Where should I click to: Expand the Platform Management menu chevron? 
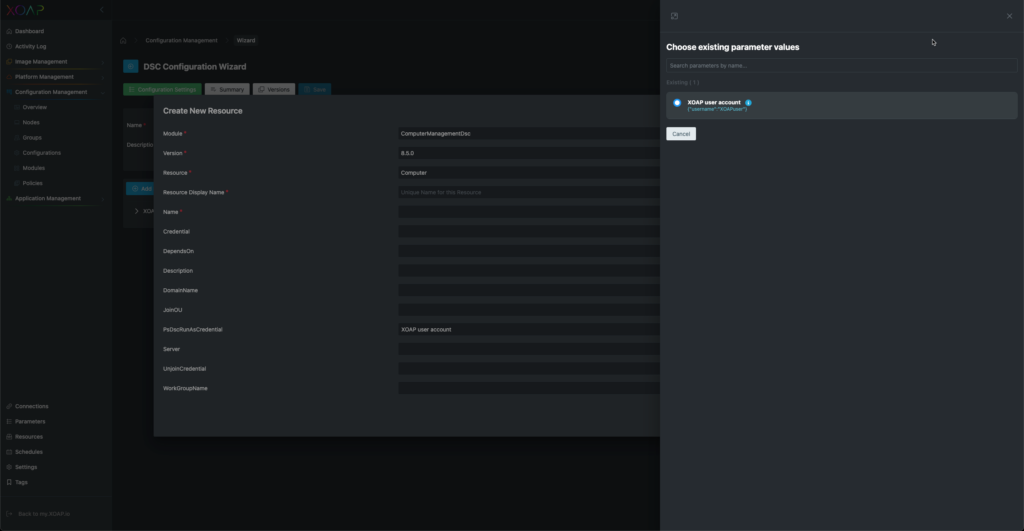(x=103, y=77)
